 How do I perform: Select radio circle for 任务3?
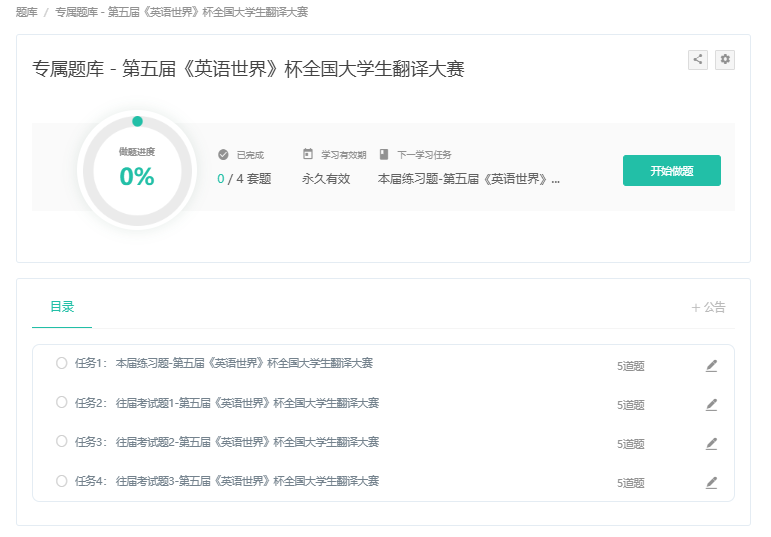62,441
